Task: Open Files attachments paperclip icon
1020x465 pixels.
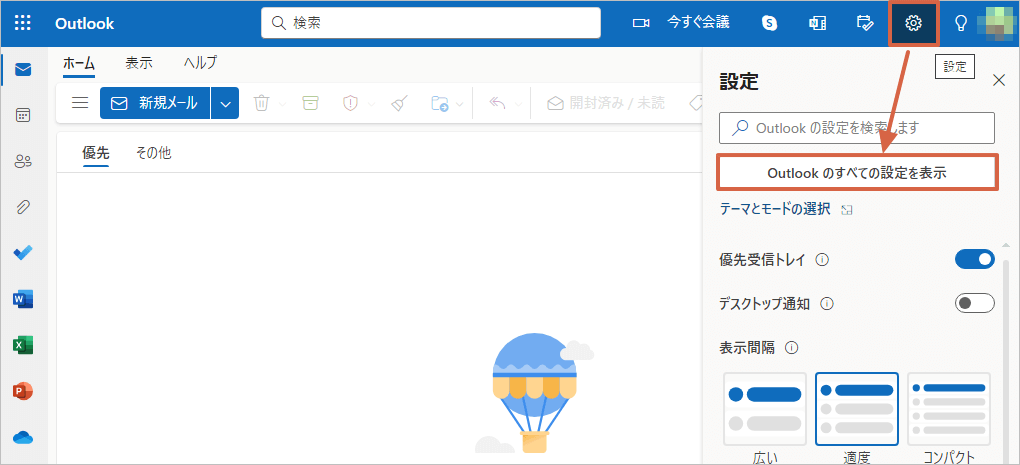Action: (23, 207)
